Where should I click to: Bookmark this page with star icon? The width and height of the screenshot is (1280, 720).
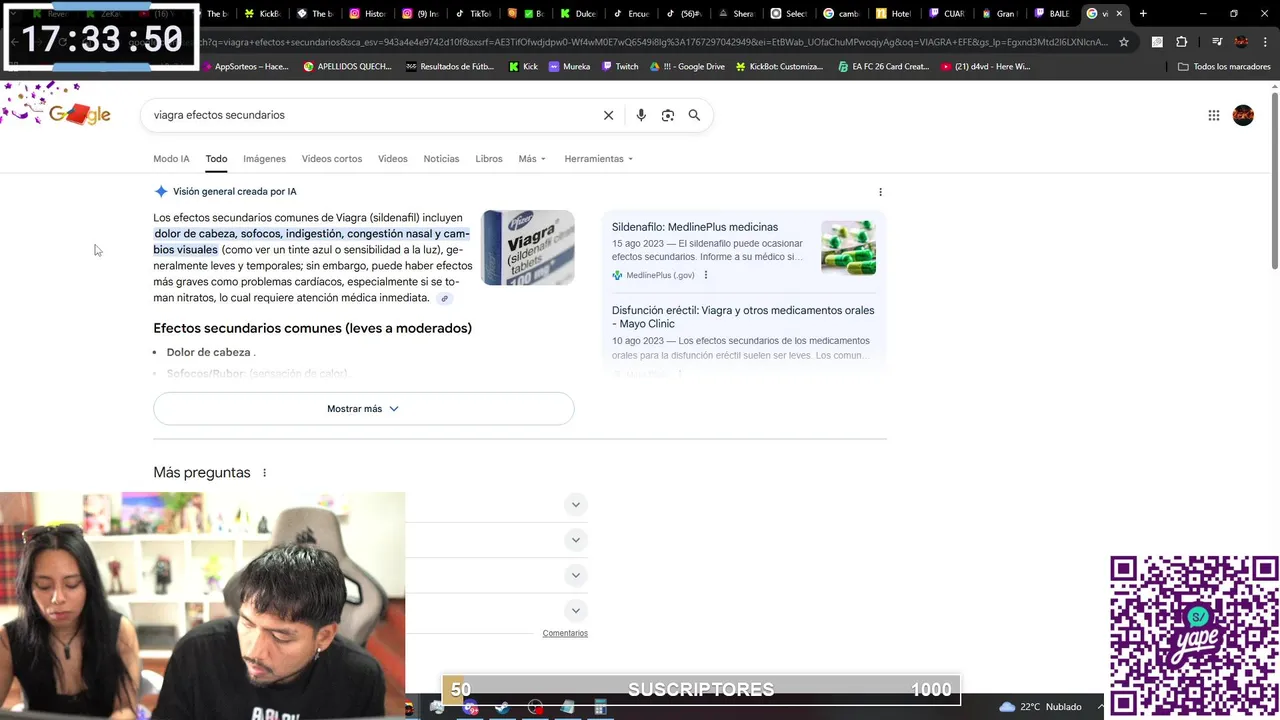[1124, 42]
